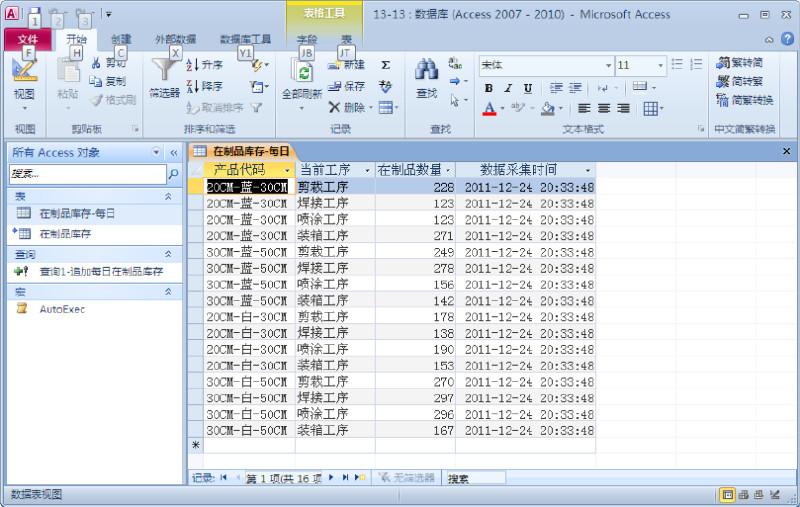Screen dimensions: 800x507
Task: Open the font color red A dropdown
Action: 503,108
